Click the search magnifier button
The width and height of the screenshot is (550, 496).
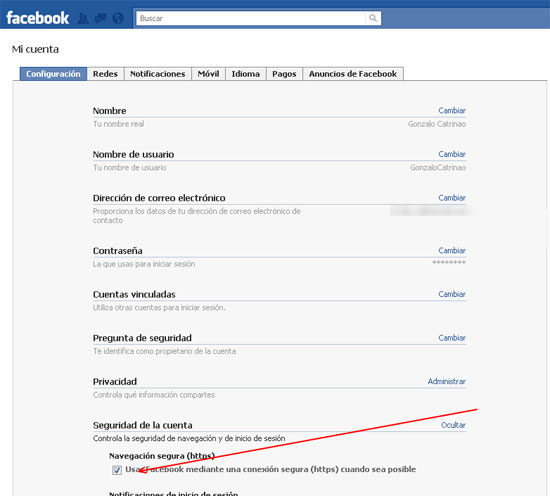pyautogui.click(x=373, y=18)
